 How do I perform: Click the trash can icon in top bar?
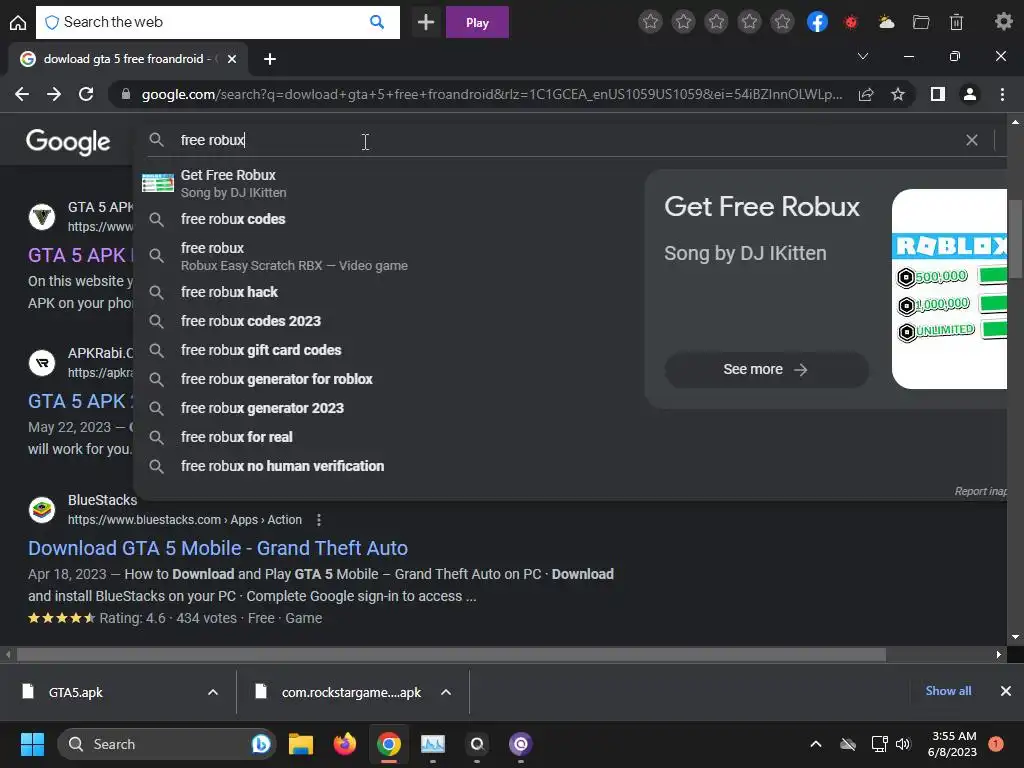coord(956,23)
